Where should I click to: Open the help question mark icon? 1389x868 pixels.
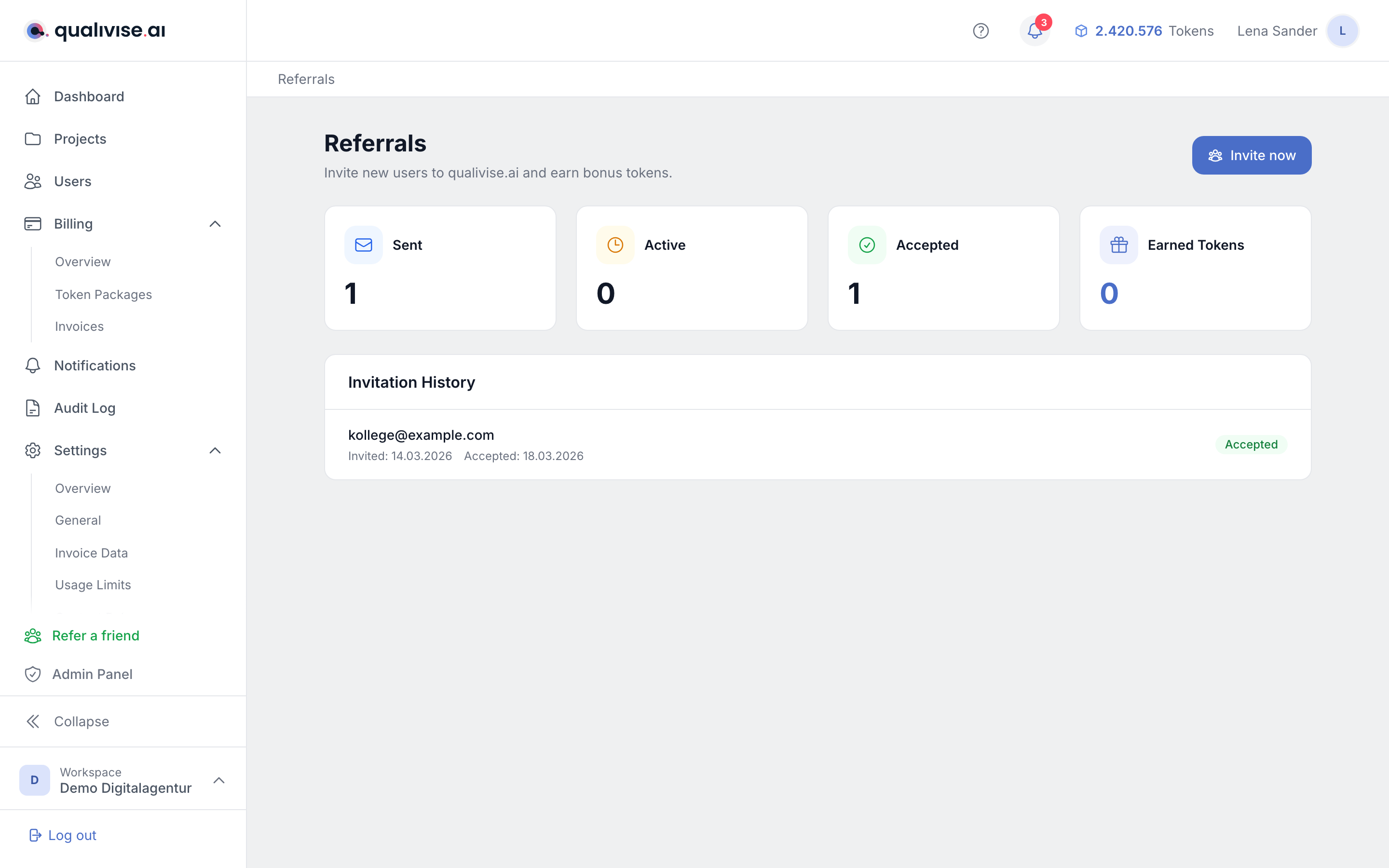coord(980,31)
